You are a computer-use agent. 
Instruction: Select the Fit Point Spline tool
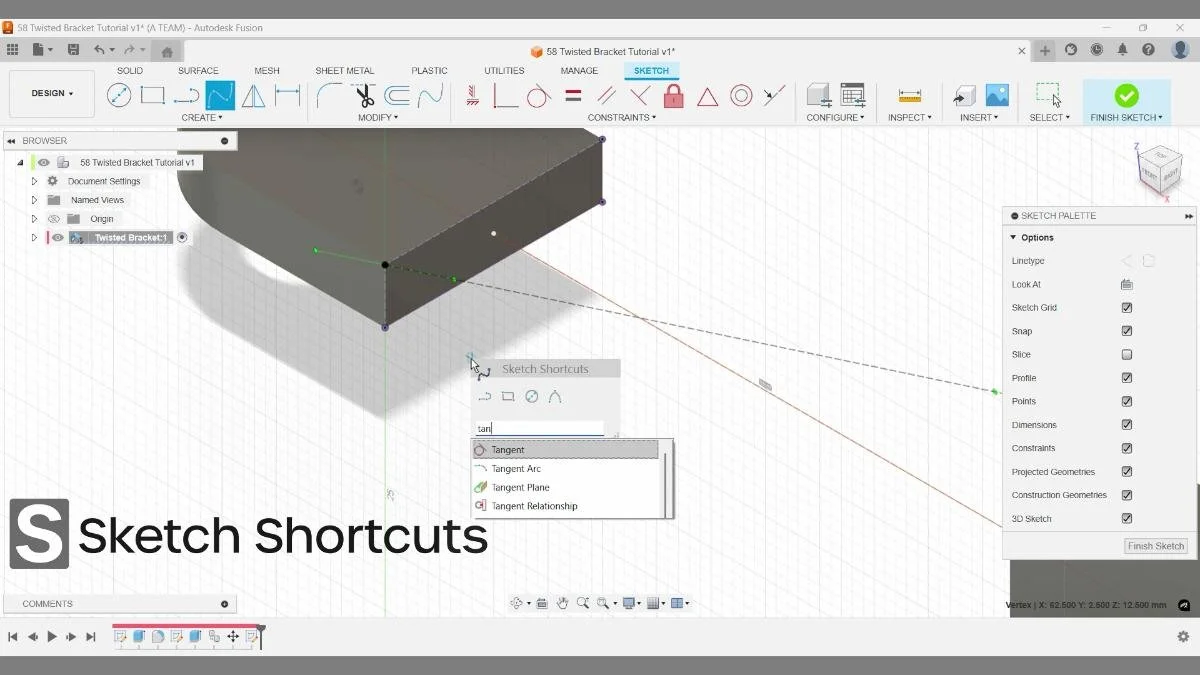click(219, 95)
